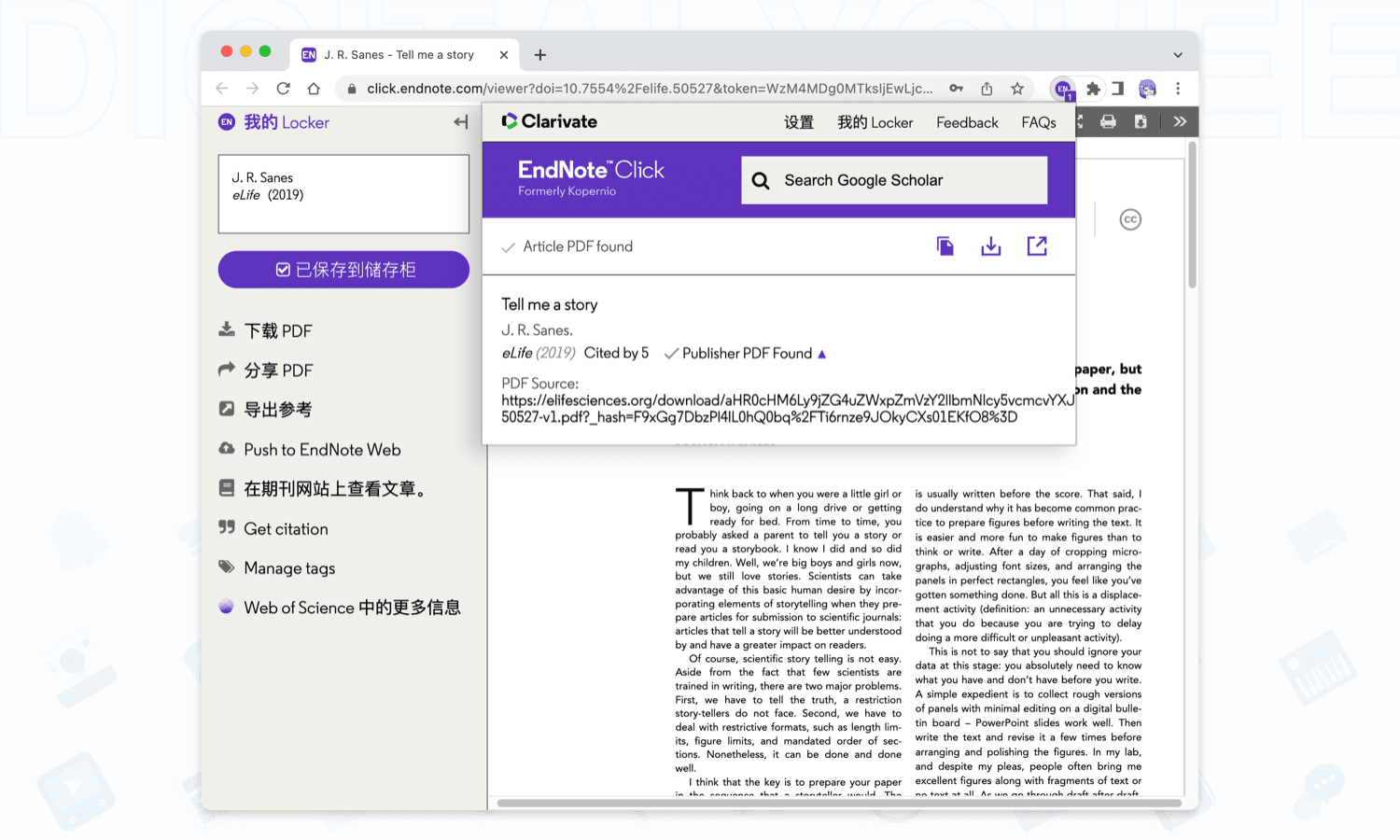Collapse the 我的 Locker sidebar panel
1400x840 pixels.
click(x=460, y=121)
